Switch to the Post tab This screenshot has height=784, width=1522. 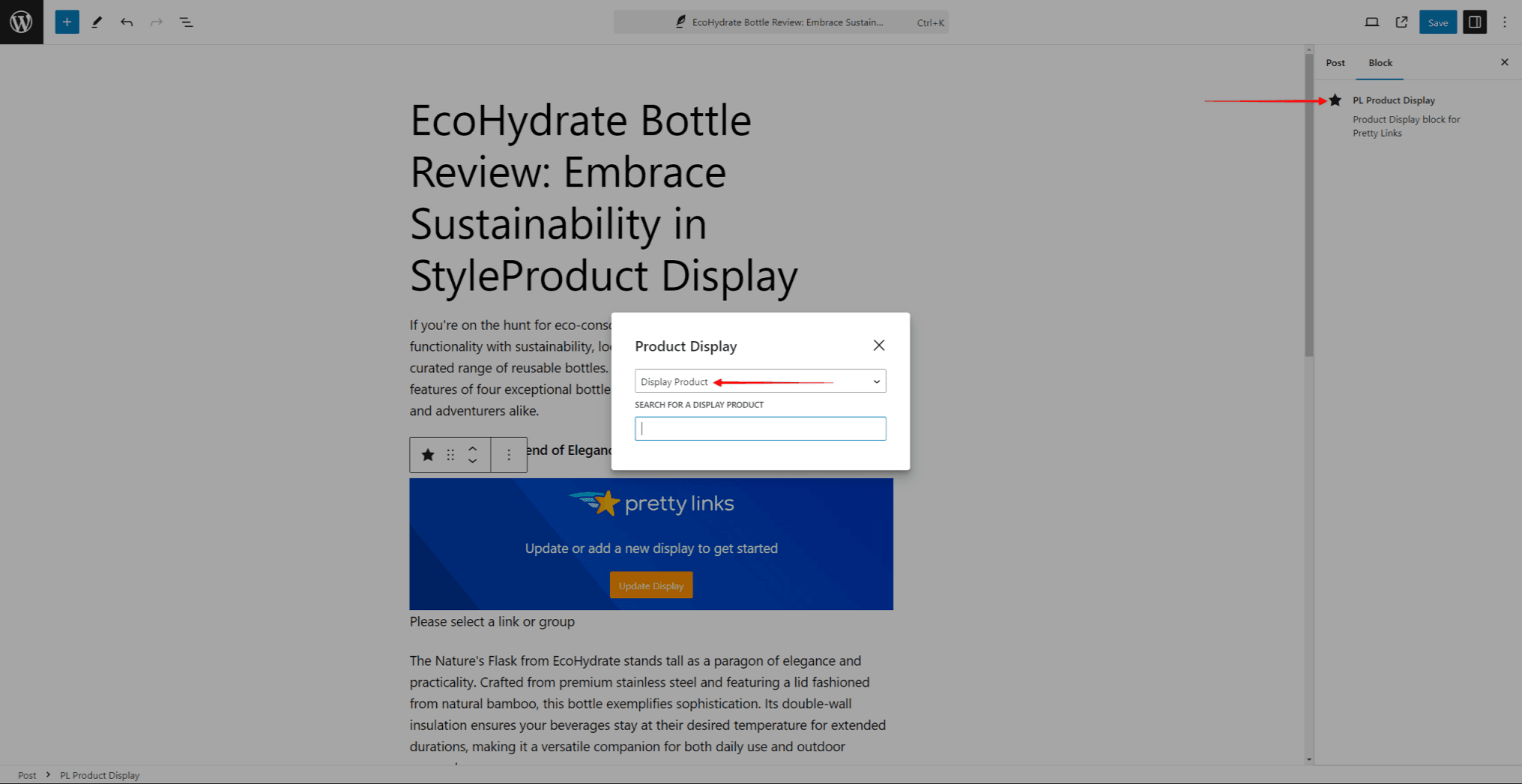(1335, 62)
